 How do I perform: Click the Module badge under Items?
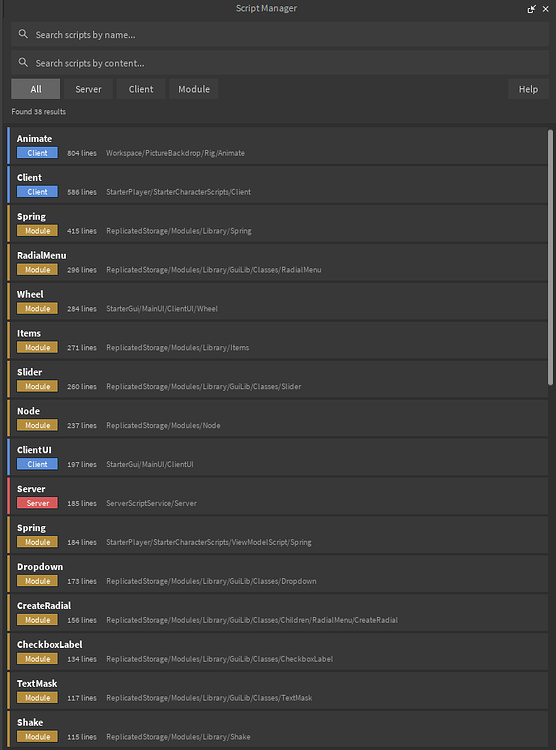[37, 348]
